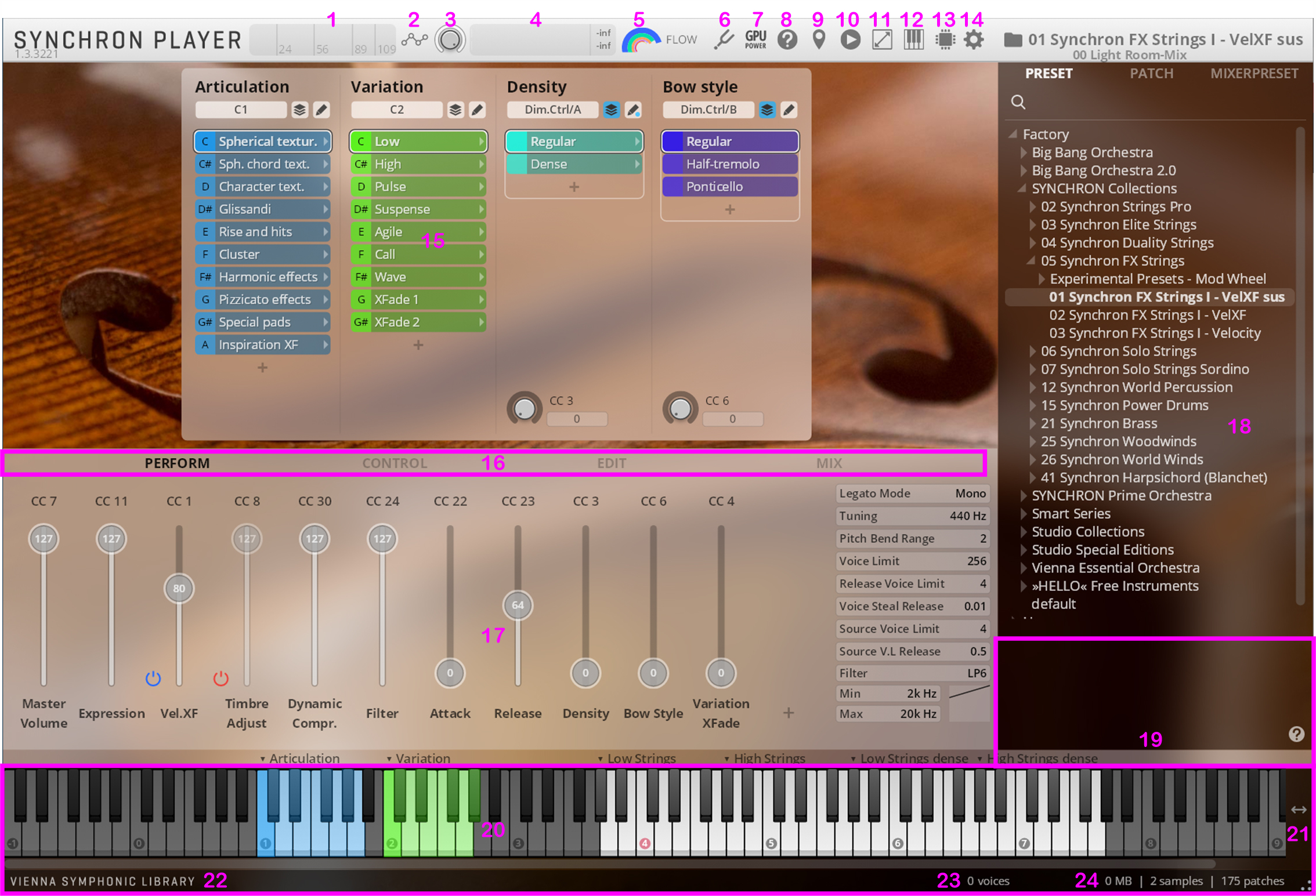
Task: Add a new Variation slot with plus
Action: [418, 345]
